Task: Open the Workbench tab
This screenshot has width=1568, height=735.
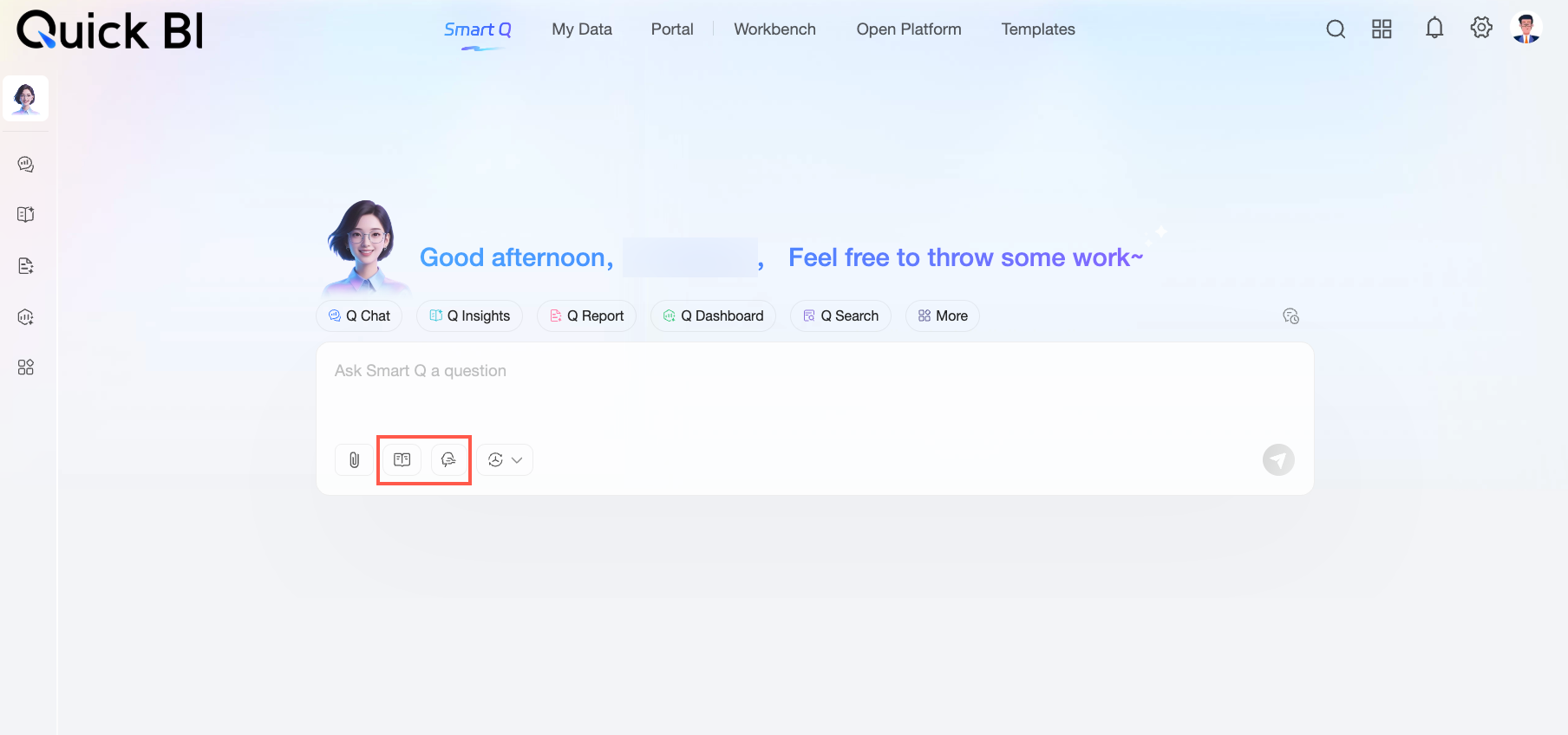Action: point(774,29)
